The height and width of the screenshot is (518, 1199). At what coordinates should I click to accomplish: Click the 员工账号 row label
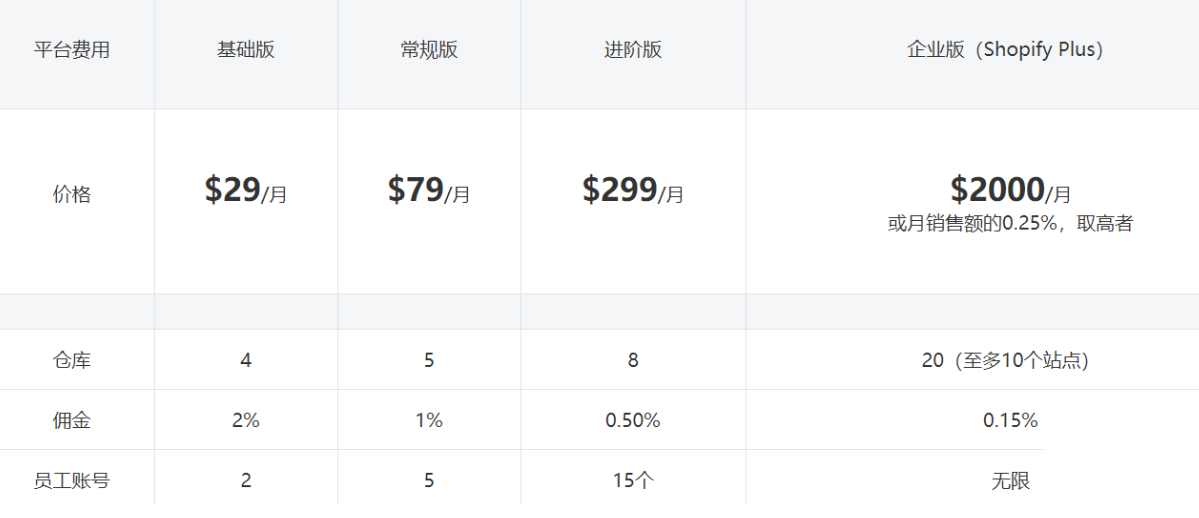pyautogui.click(x=72, y=480)
